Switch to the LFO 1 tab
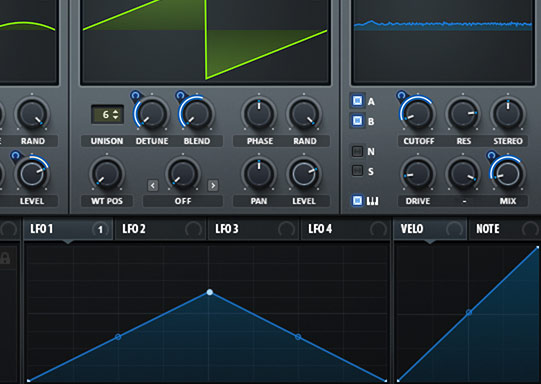Screen dimensions: 541x384 tap(68, 229)
